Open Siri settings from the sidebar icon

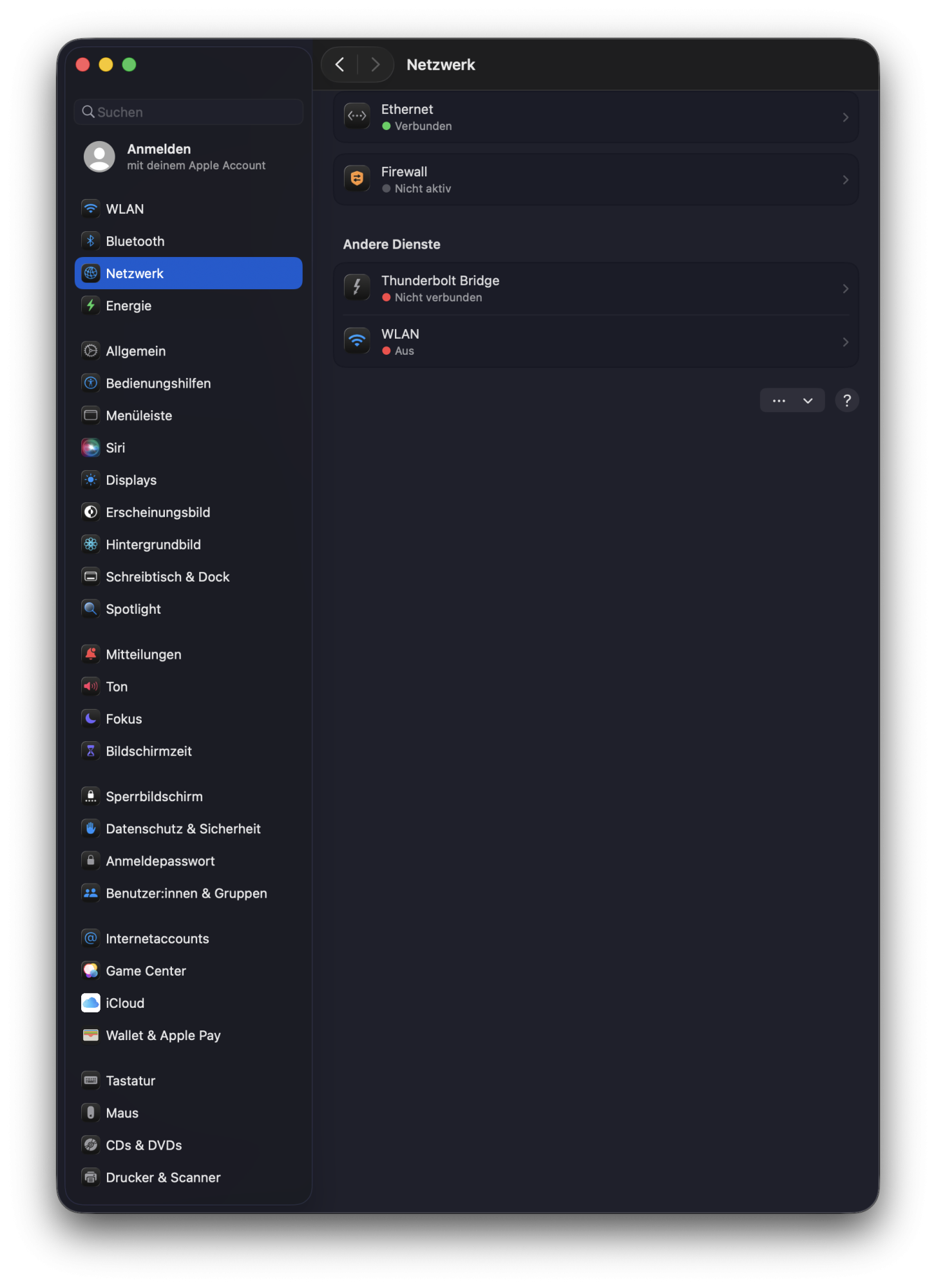(91, 448)
